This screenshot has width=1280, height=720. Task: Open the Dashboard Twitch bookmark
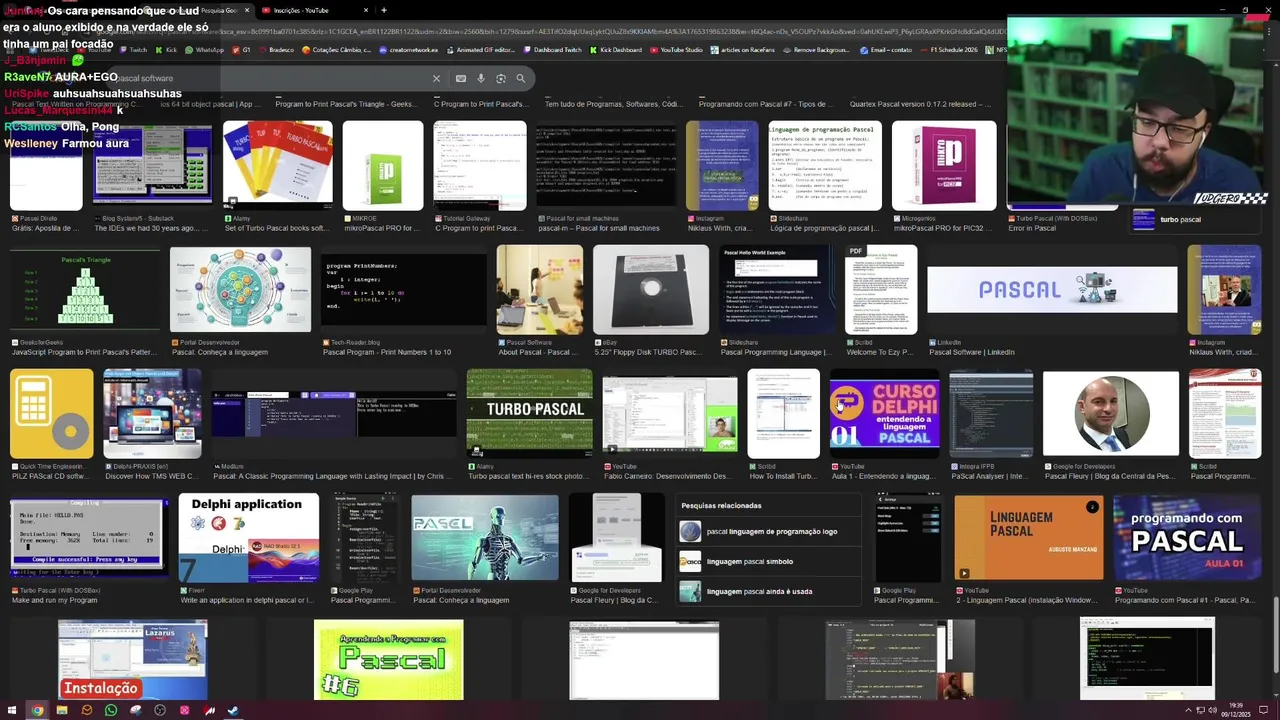pos(552,49)
